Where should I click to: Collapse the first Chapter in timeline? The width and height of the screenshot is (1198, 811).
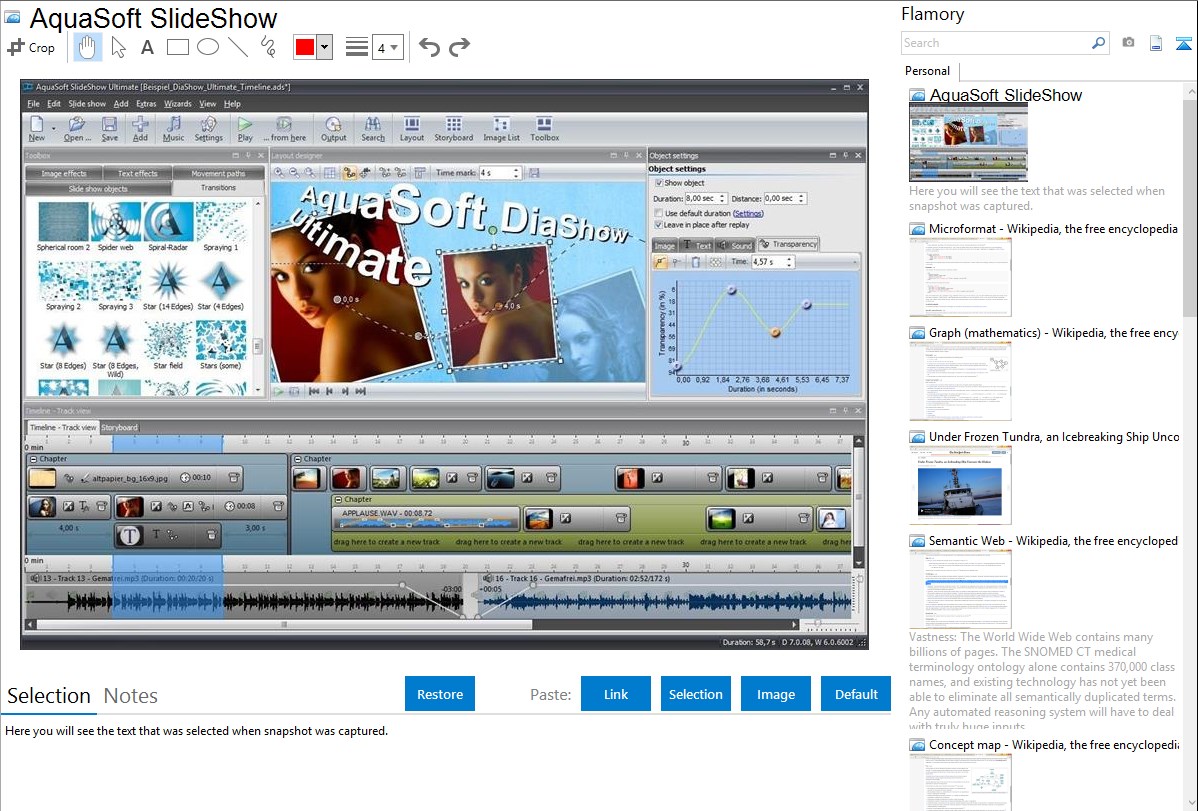coord(33,459)
